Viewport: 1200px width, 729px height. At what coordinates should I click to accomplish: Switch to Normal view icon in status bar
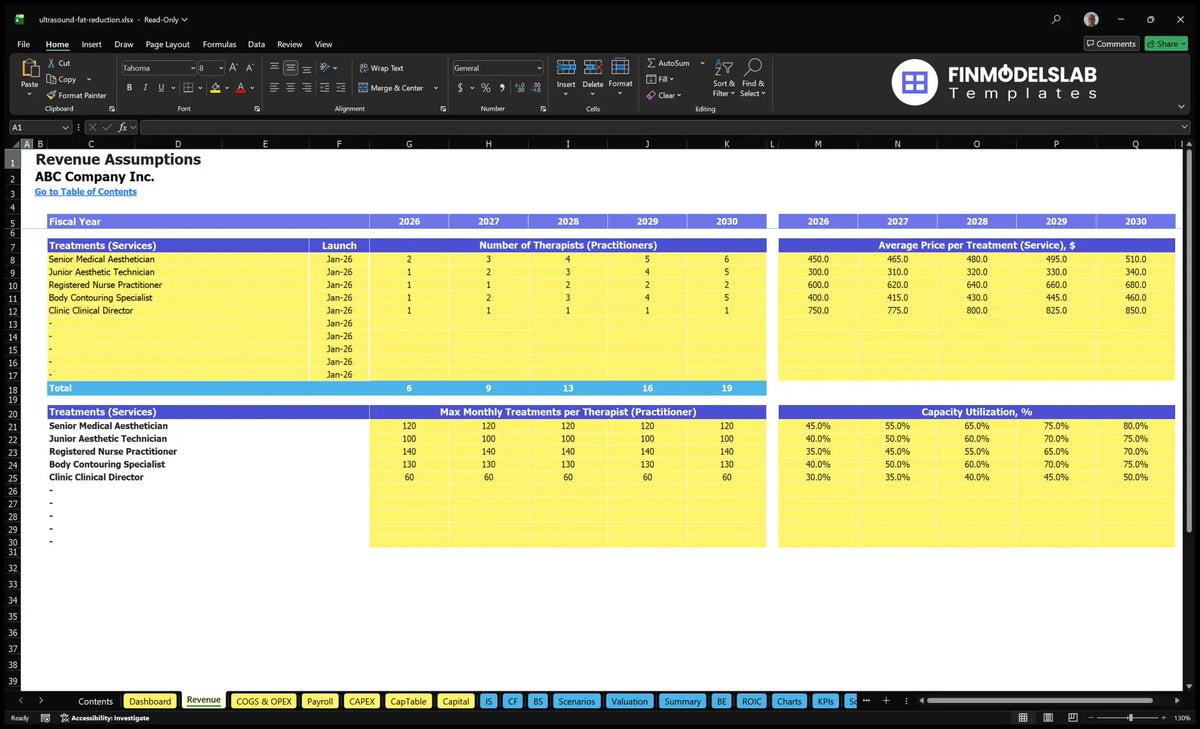click(1022, 718)
